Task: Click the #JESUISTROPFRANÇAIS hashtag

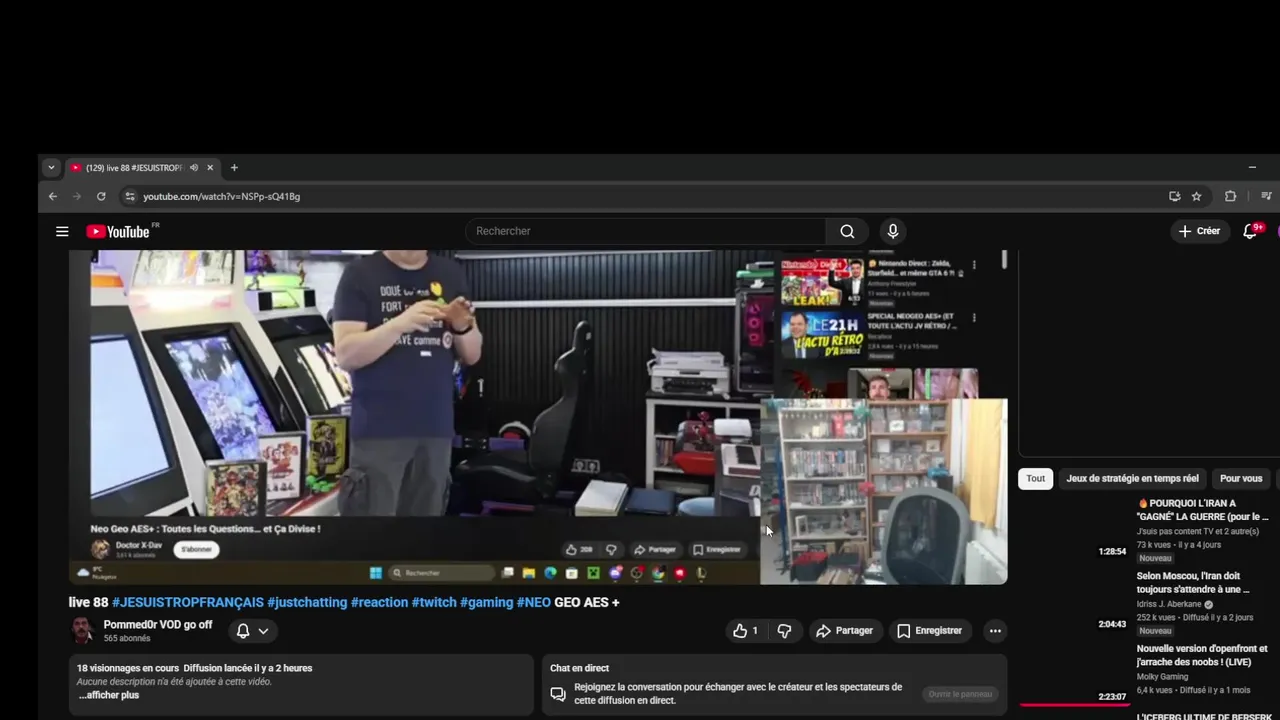Action: 188,602
